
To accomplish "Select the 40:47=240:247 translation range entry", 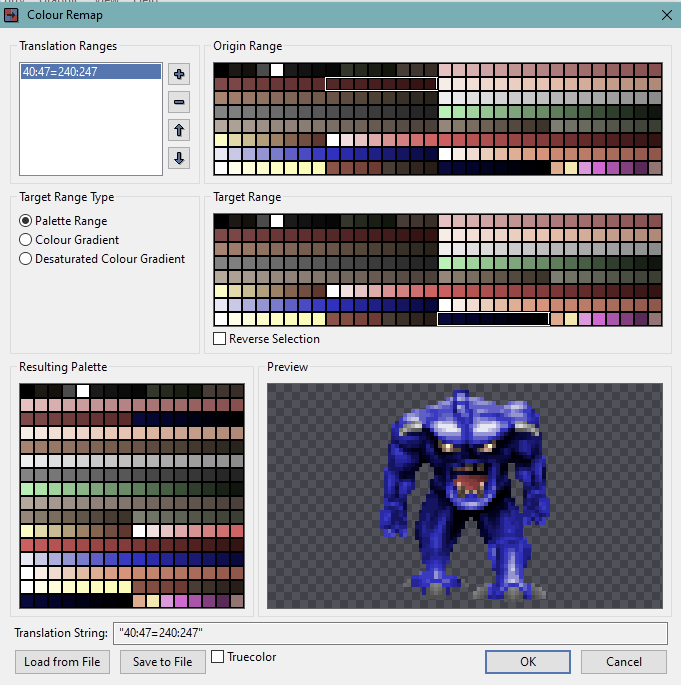I will (x=91, y=72).
